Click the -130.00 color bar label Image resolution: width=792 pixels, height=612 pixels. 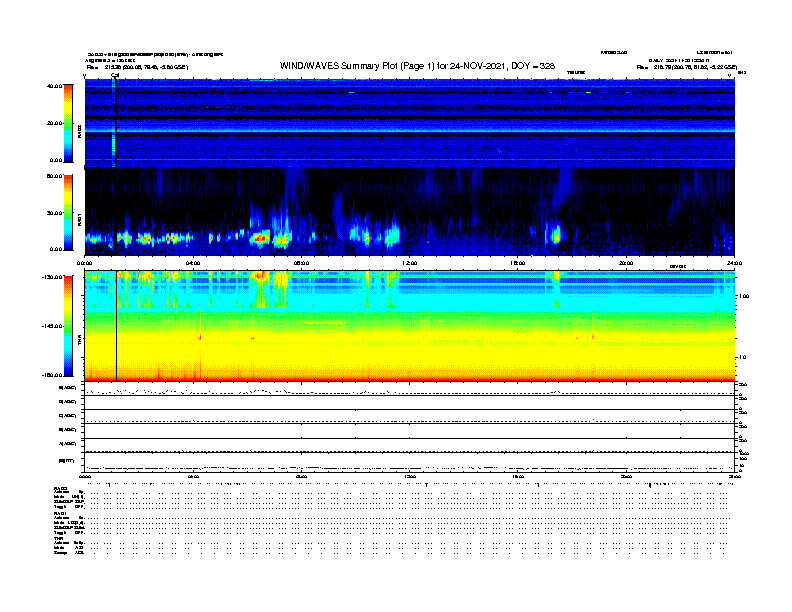(x=53, y=277)
